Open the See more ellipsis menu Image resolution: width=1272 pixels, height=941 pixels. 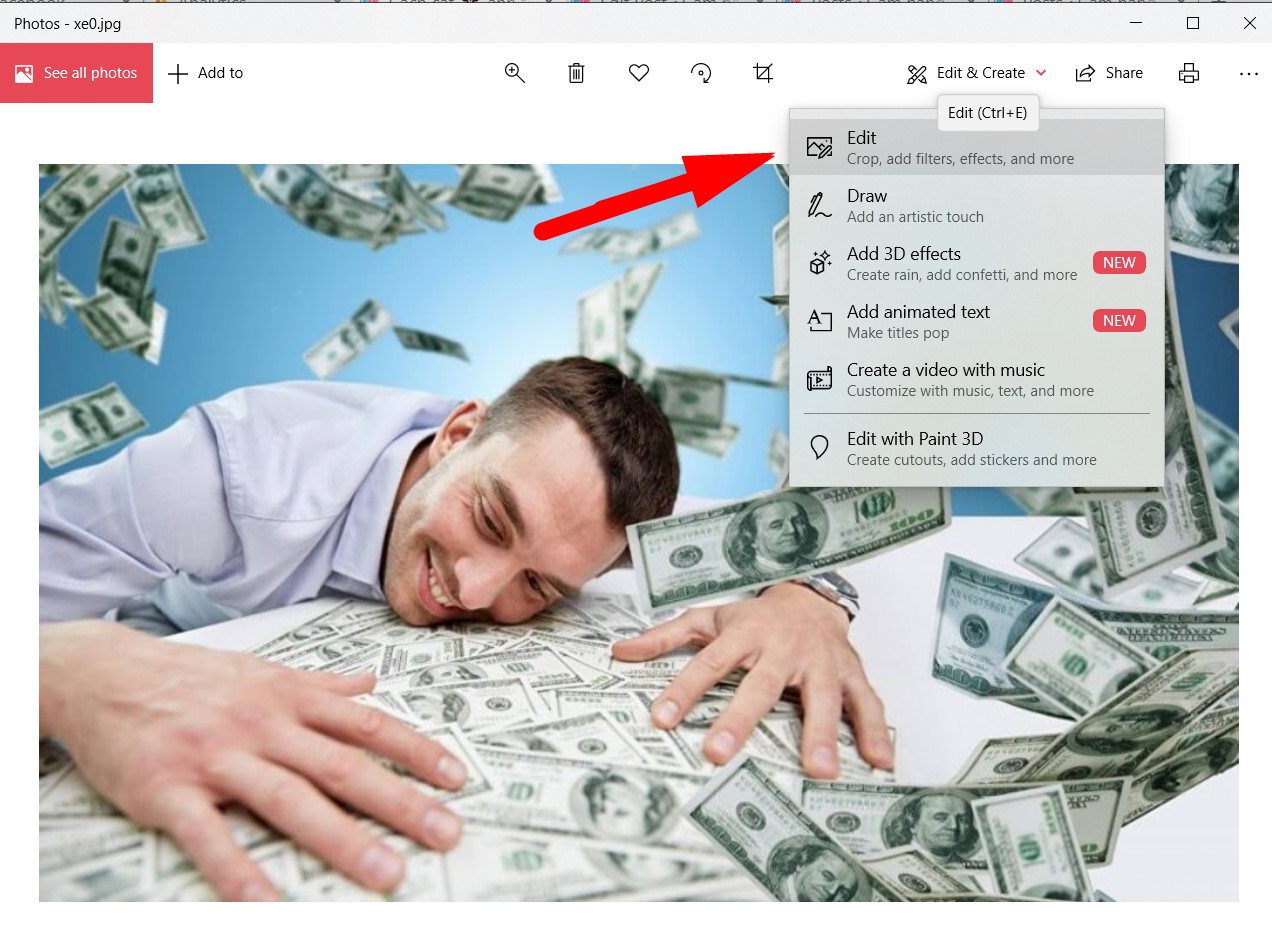tap(1248, 73)
